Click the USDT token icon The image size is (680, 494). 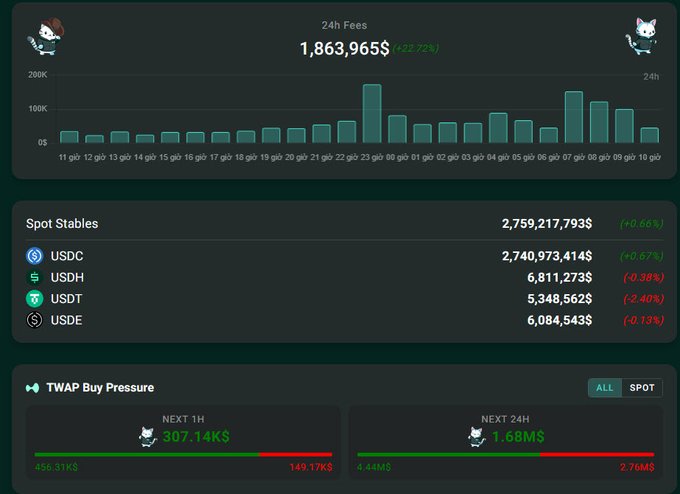tap(34, 298)
